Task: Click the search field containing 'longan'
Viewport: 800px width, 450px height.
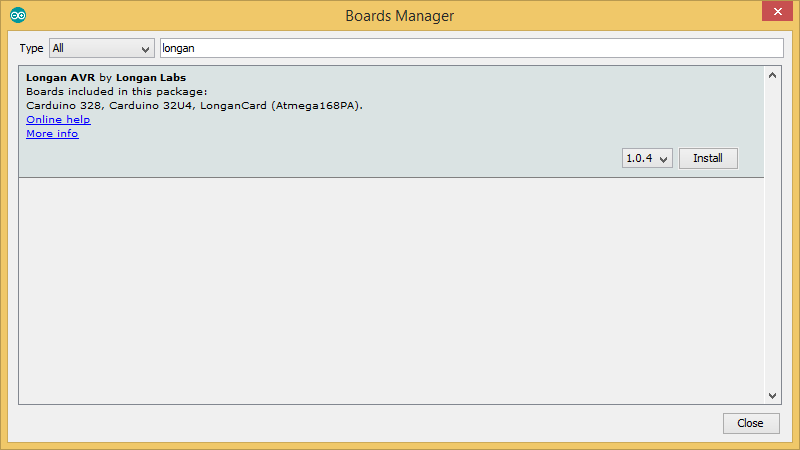Action: [471, 48]
